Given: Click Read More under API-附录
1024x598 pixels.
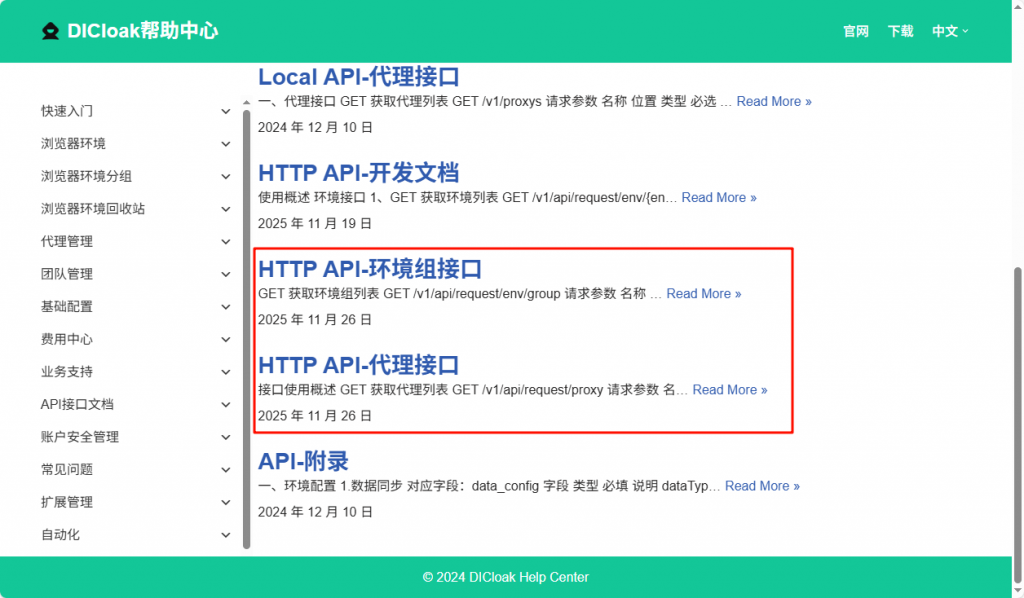Looking at the screenshot, I should click(x=762, y=486).
